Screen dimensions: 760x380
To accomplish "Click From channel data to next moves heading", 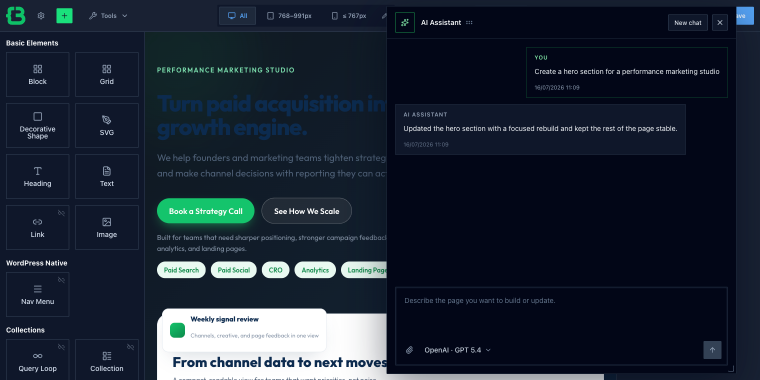I will pyautogui.click(x=279, y=362).
